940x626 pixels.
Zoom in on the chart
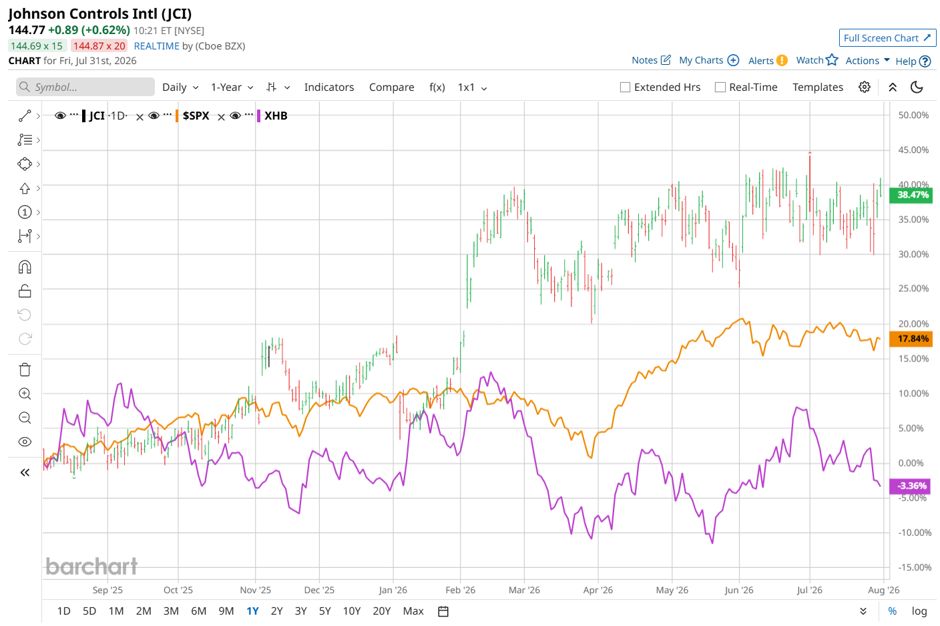(x=25, y=393)
